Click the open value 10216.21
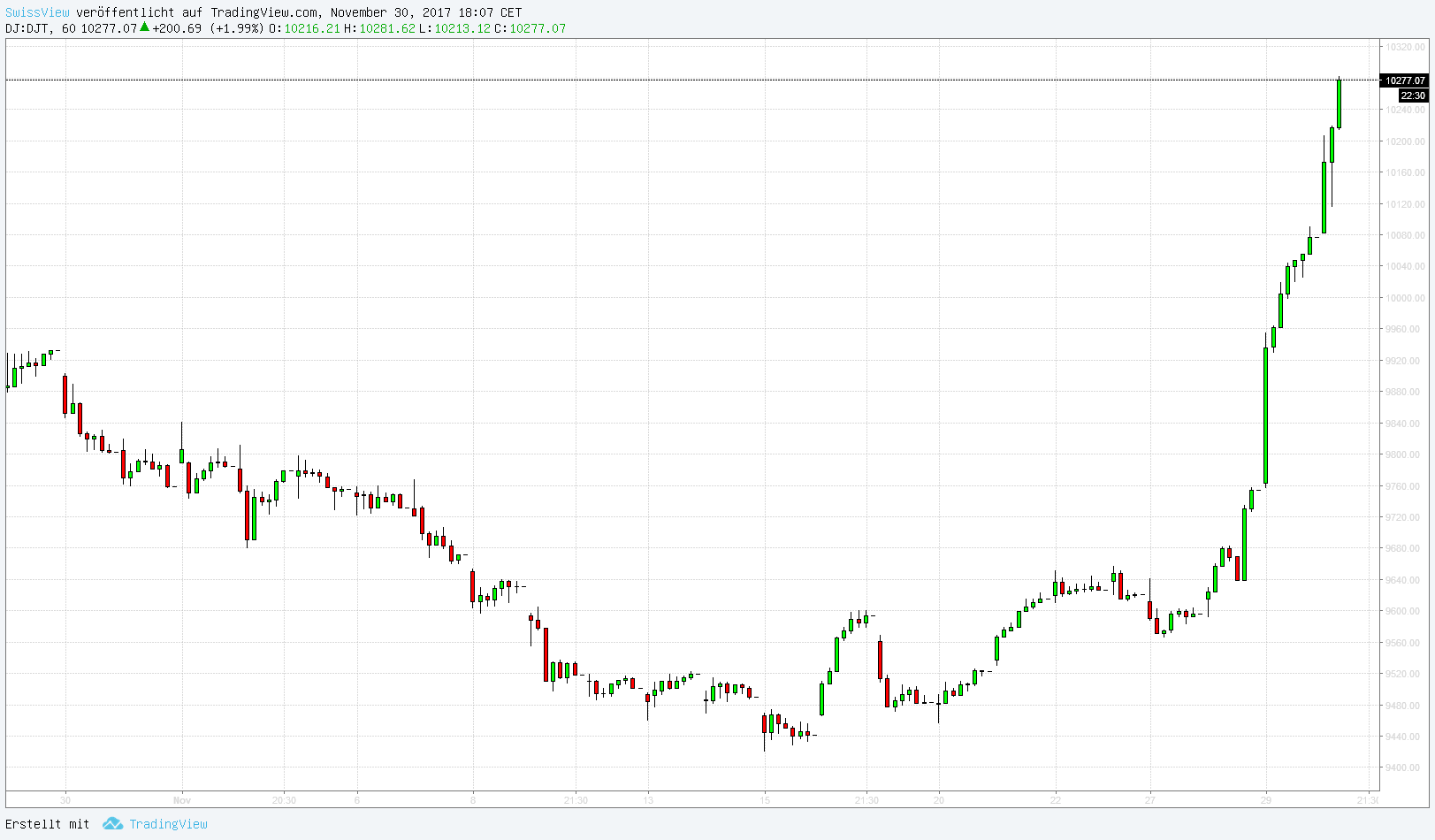The image size is (1435, 840). pos(311,28)
